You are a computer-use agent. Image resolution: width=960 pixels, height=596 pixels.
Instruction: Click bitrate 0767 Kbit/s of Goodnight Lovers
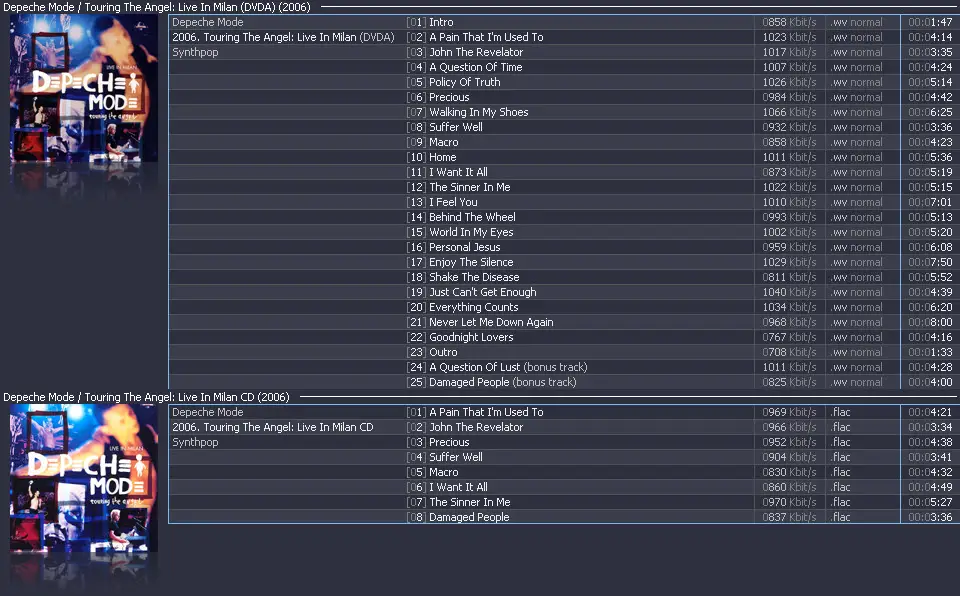(789, 338)
